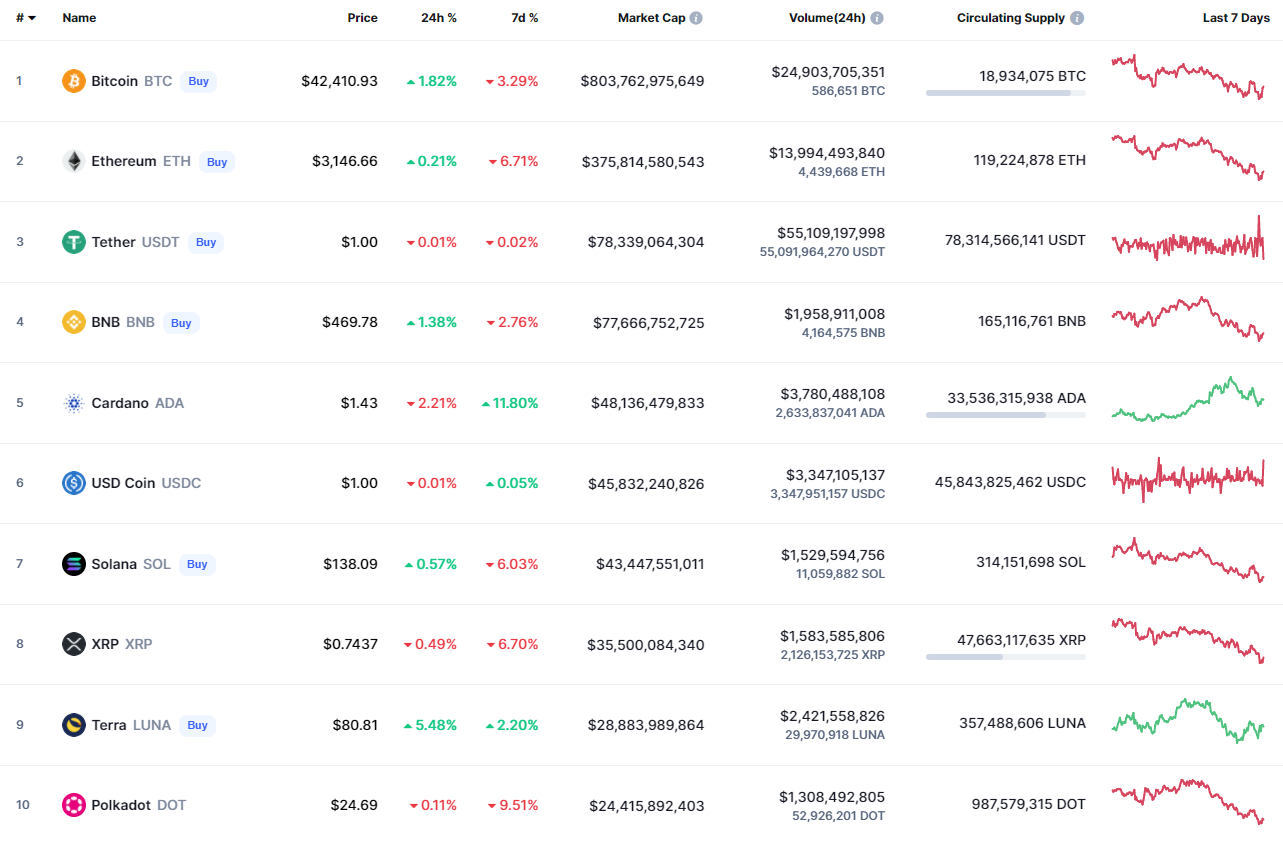Viewport: 1283px width, 842px height.
Task: Click XRP circulating supply progress bar
Action: pos(1006,657)
